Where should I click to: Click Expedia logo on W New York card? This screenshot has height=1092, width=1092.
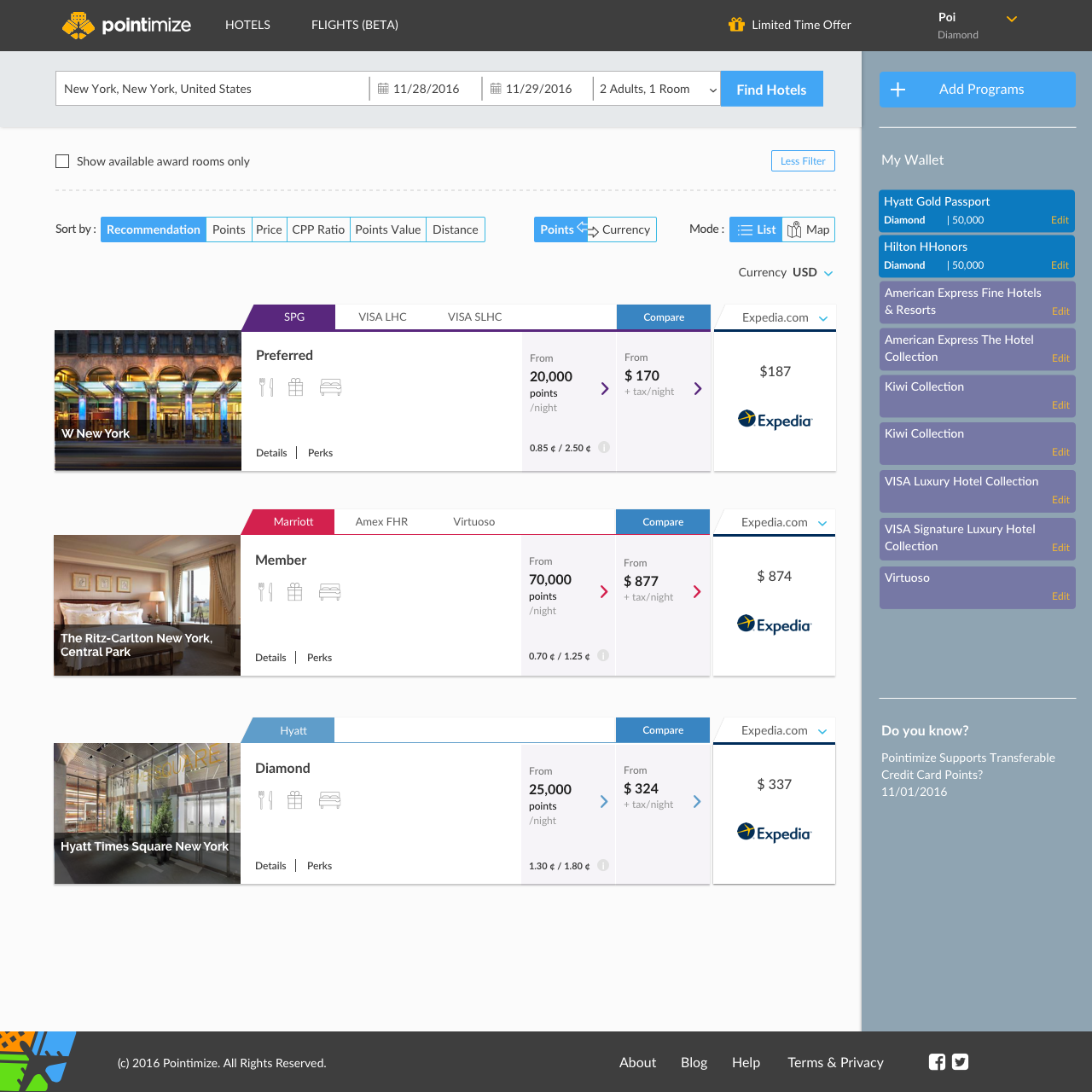775,420
